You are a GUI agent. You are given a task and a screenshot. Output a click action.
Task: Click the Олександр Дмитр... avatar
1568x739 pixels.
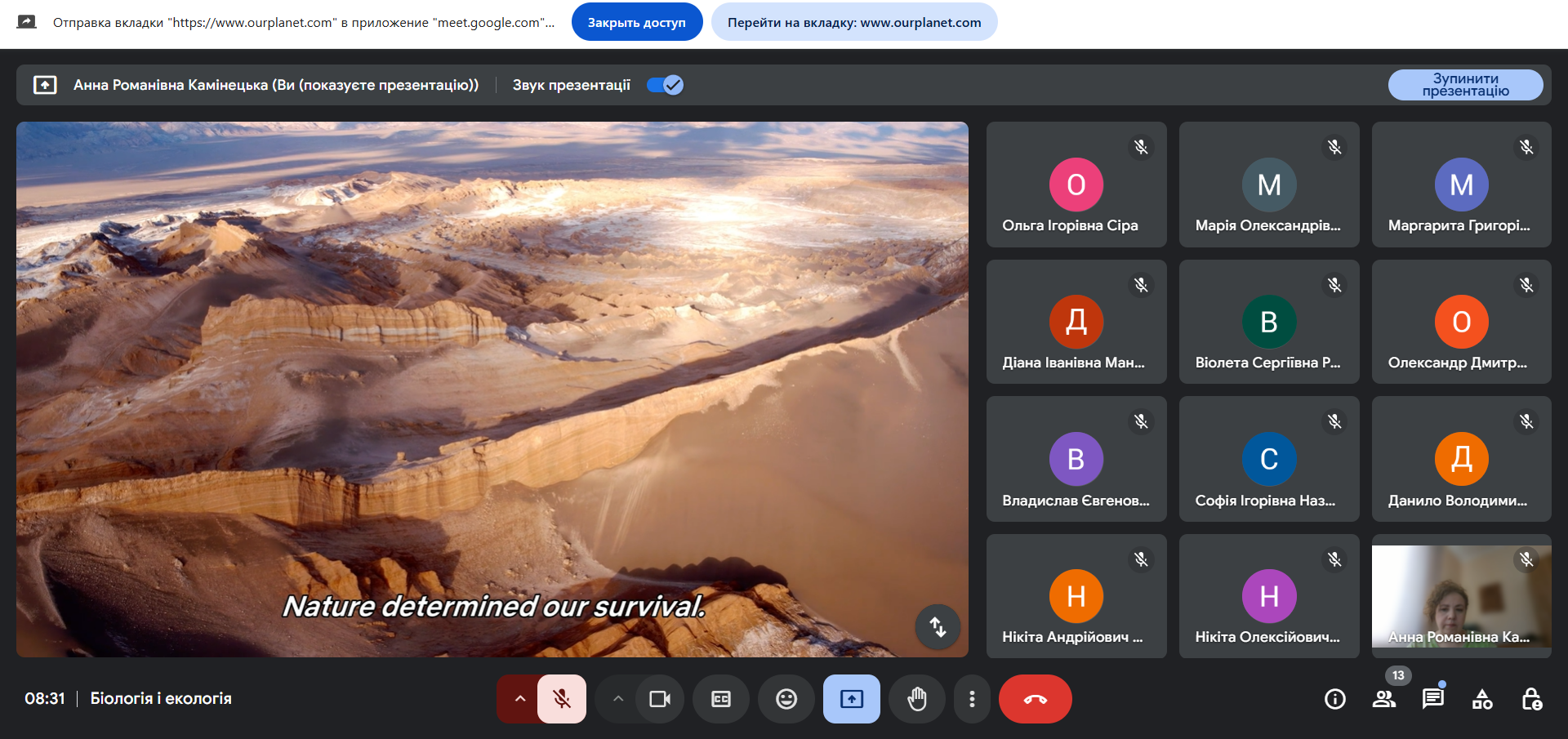tap(1462, 322)
